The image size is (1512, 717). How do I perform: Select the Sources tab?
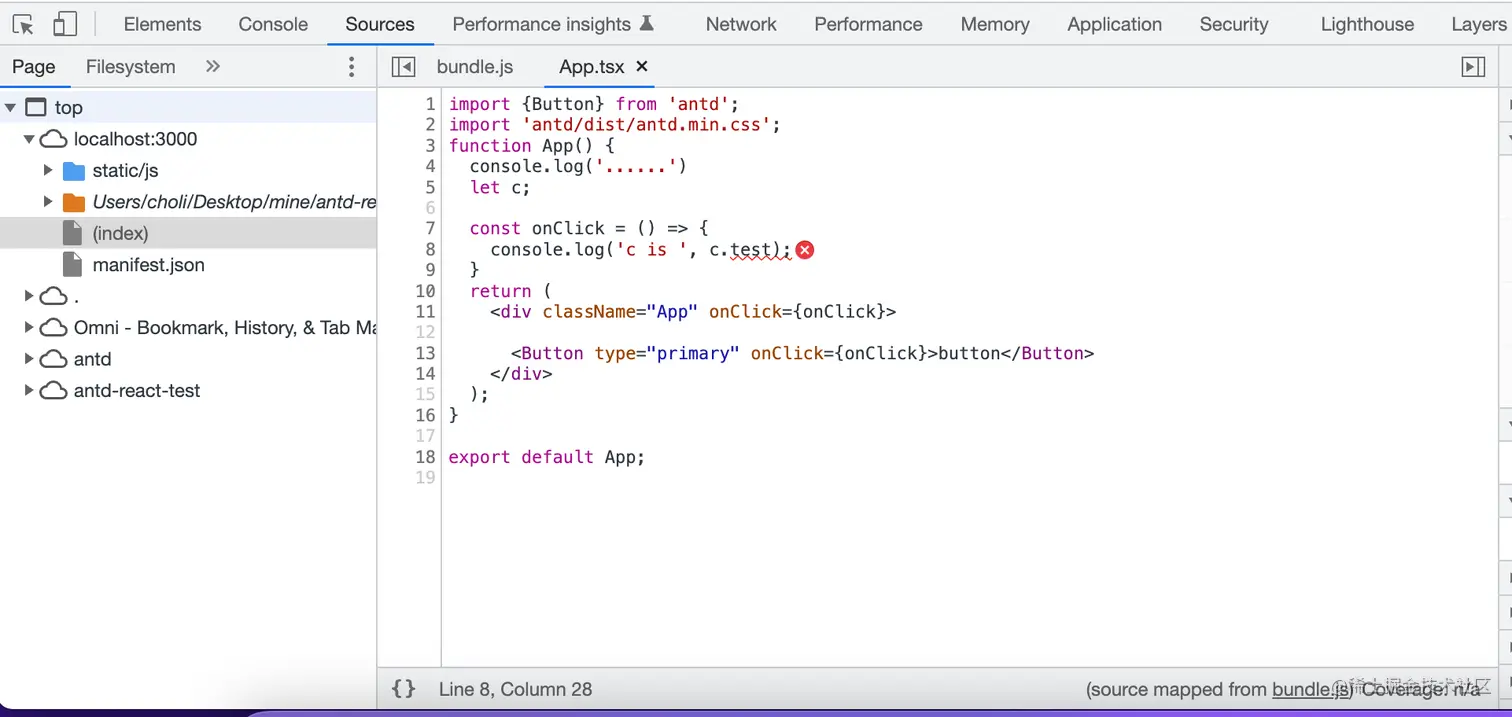380,24
